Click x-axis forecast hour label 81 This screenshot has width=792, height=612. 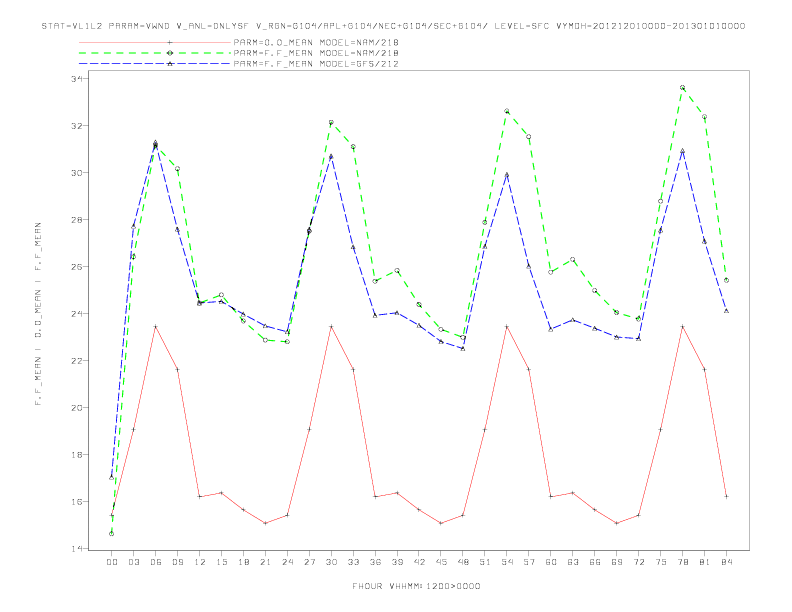(x=705, y=562)
